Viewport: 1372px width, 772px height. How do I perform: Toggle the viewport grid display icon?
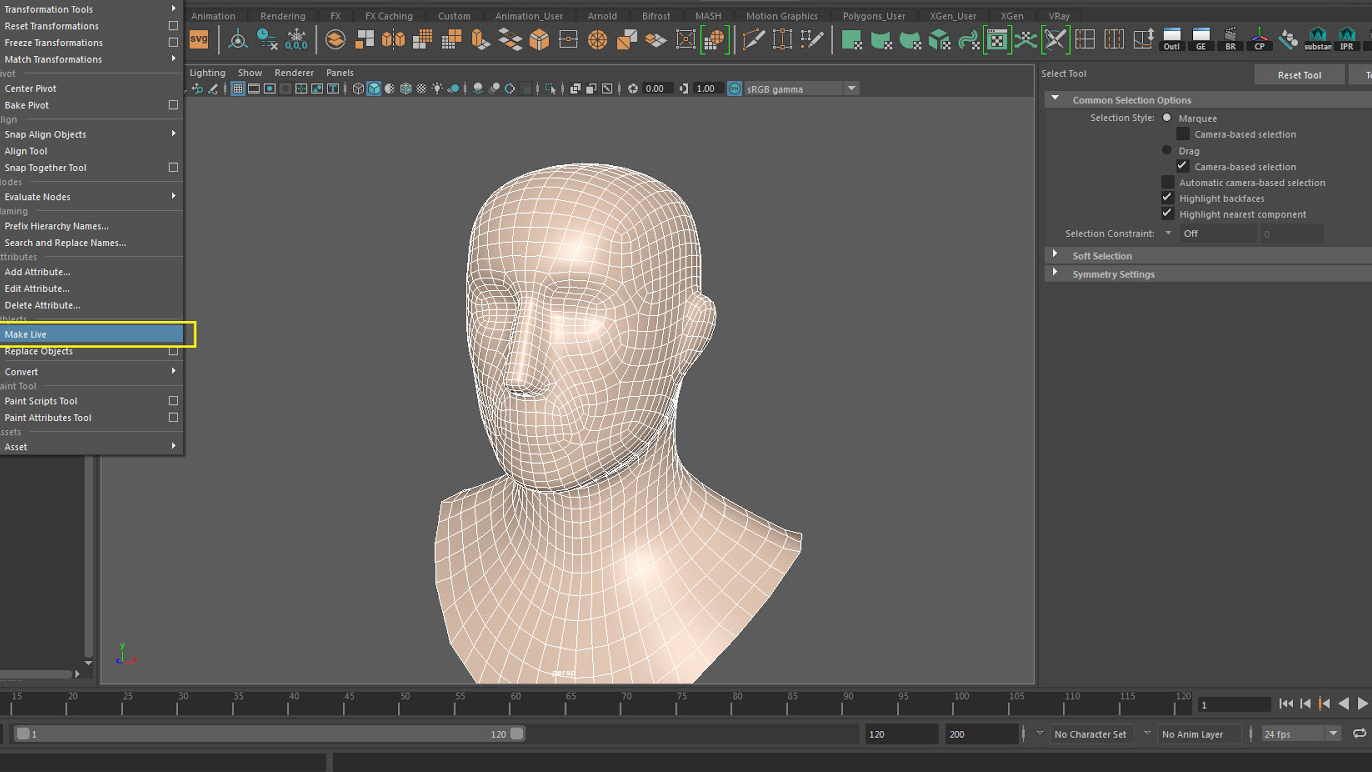(x=237, y=88)
